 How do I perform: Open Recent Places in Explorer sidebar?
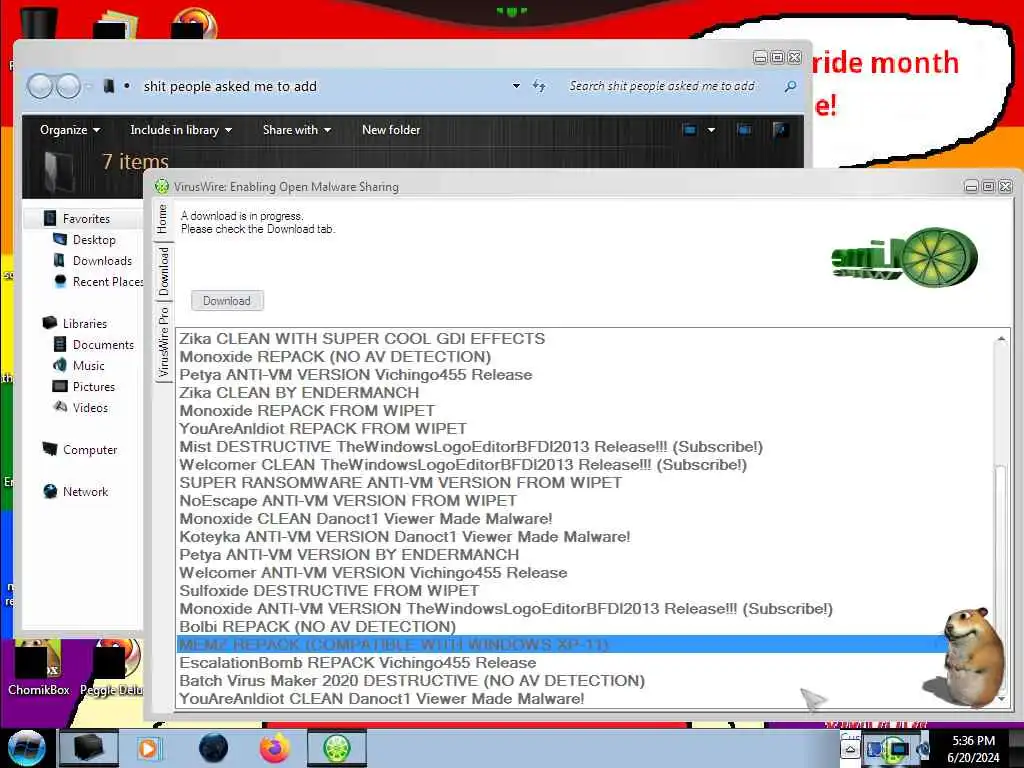[98, 281]
